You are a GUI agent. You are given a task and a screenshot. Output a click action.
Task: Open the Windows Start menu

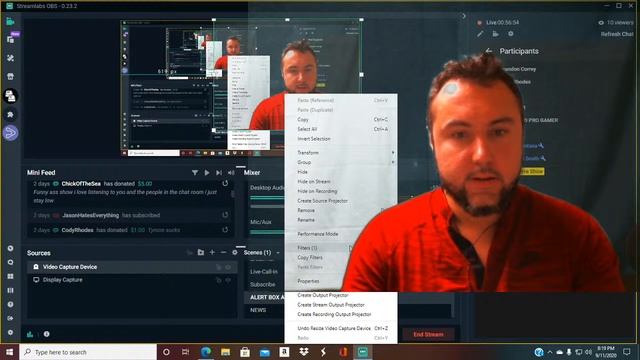[x=9, y=352]
